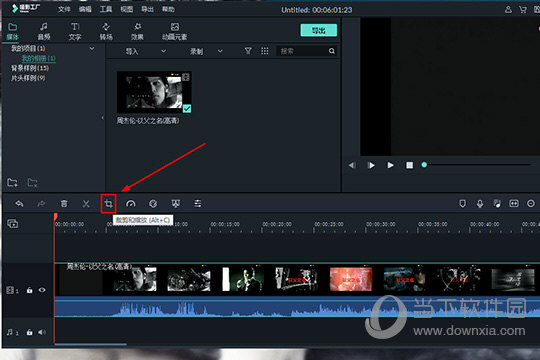
Task: Open the color correction palette icon
Action: tap(153, 204)
